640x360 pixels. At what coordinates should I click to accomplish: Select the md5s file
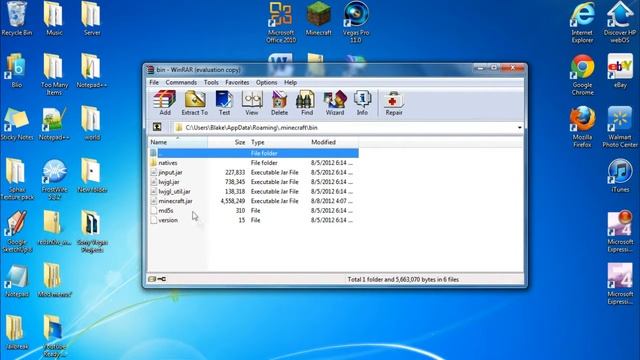point(253,211)
